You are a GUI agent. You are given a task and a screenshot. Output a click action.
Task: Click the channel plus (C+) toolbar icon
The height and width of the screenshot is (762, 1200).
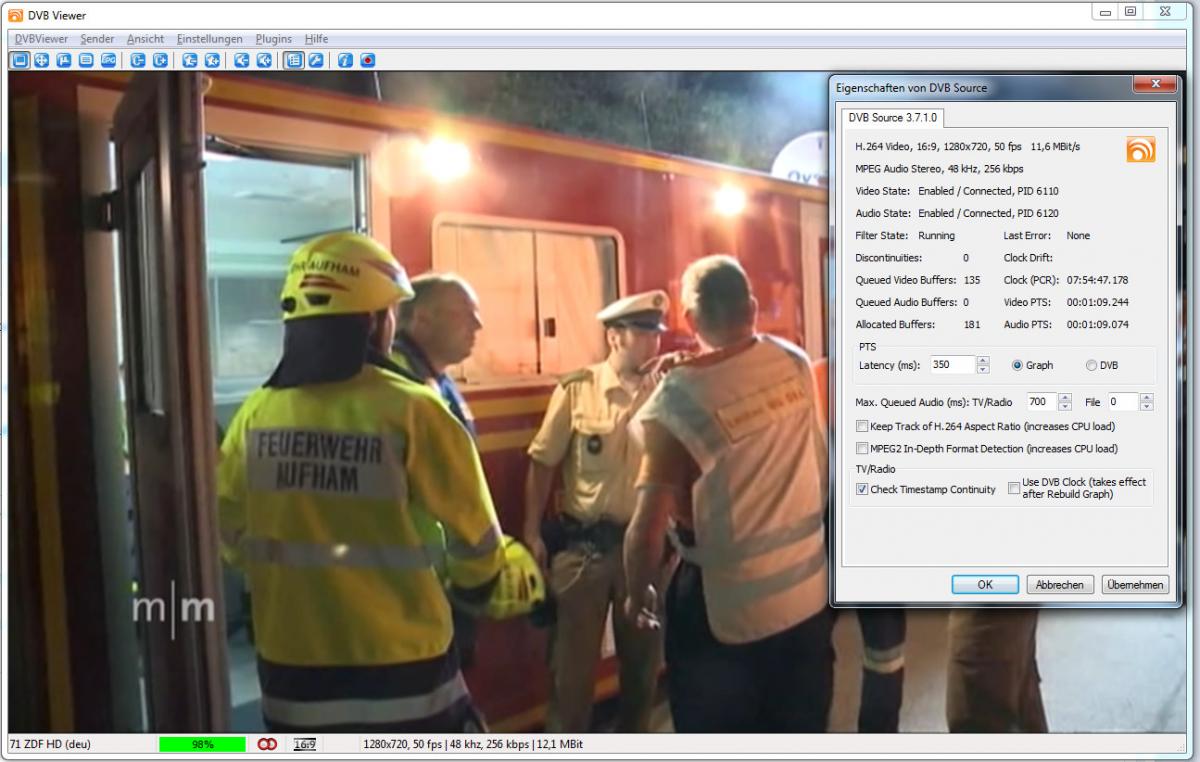point(160,60)
